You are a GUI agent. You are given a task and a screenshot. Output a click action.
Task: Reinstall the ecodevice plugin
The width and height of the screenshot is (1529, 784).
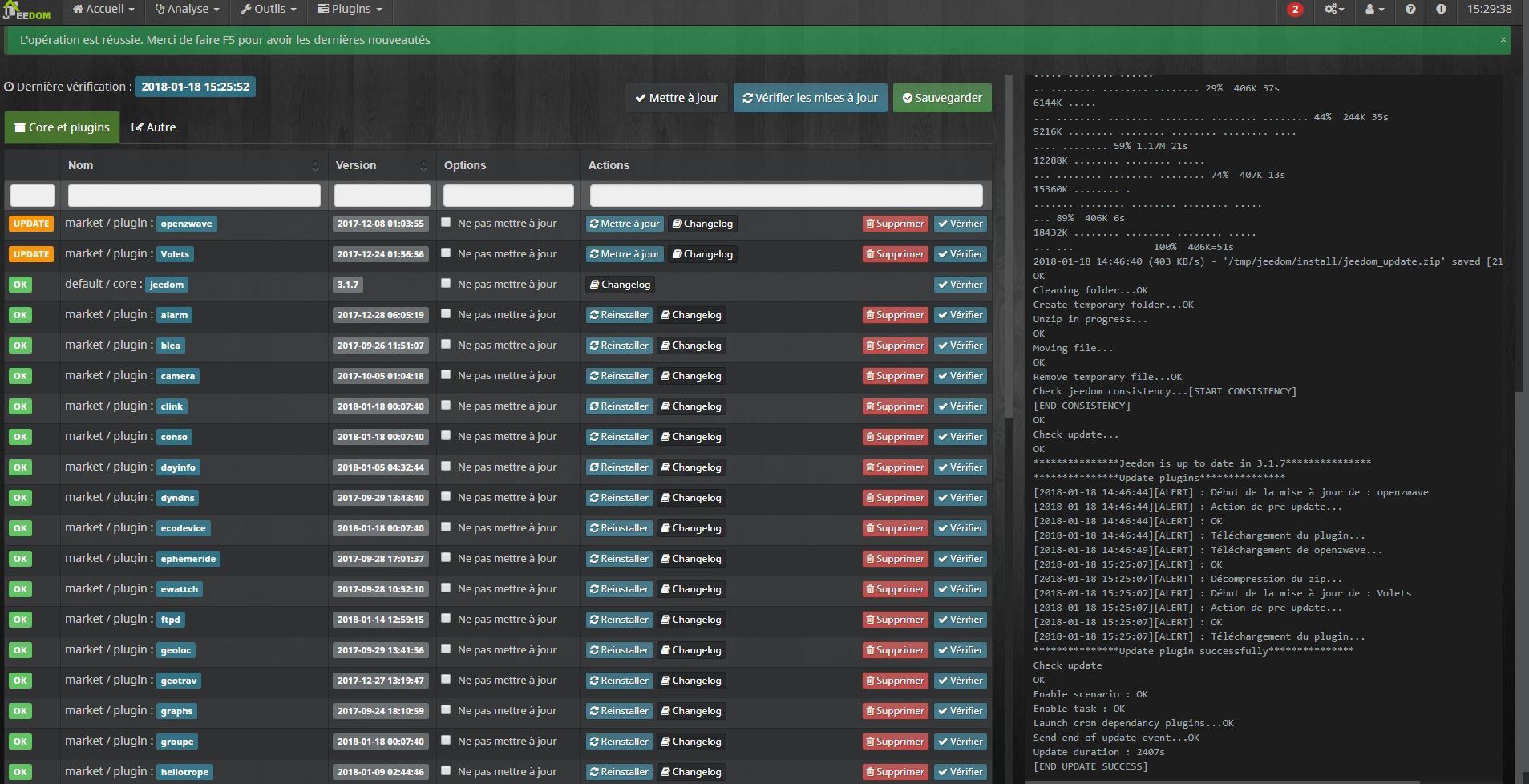tap(620, 528)
